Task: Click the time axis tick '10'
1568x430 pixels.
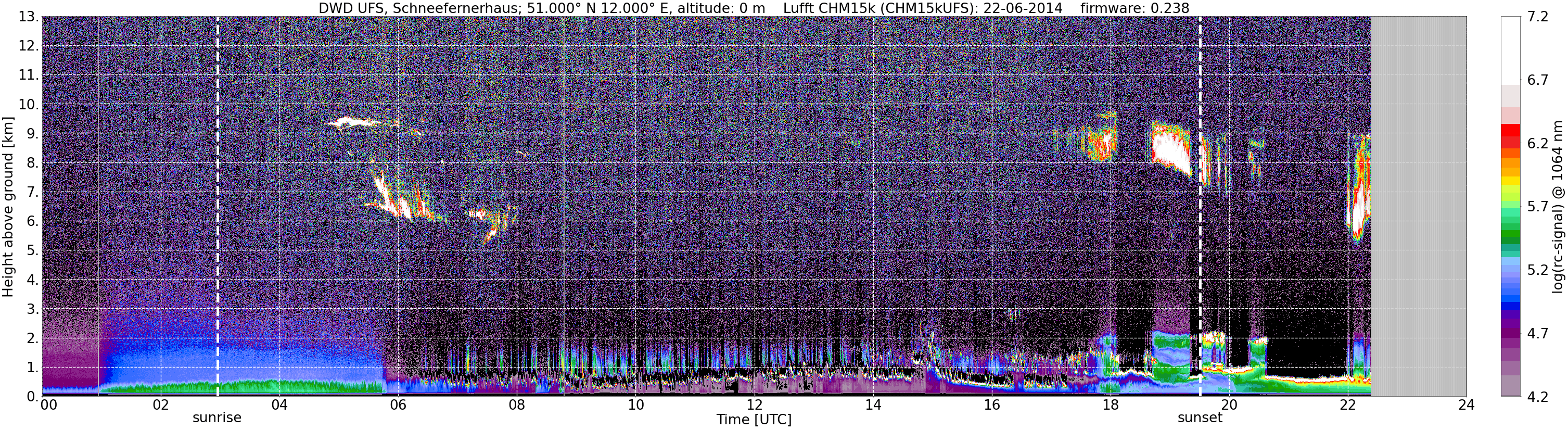Action: tap(635, 405)
